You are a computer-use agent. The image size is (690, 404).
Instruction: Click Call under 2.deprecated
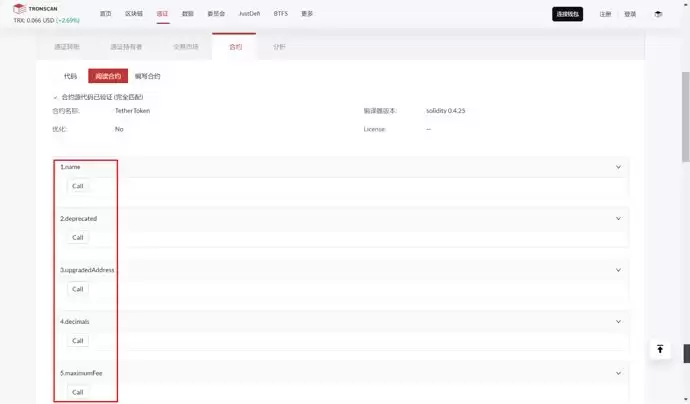(77, 238)
